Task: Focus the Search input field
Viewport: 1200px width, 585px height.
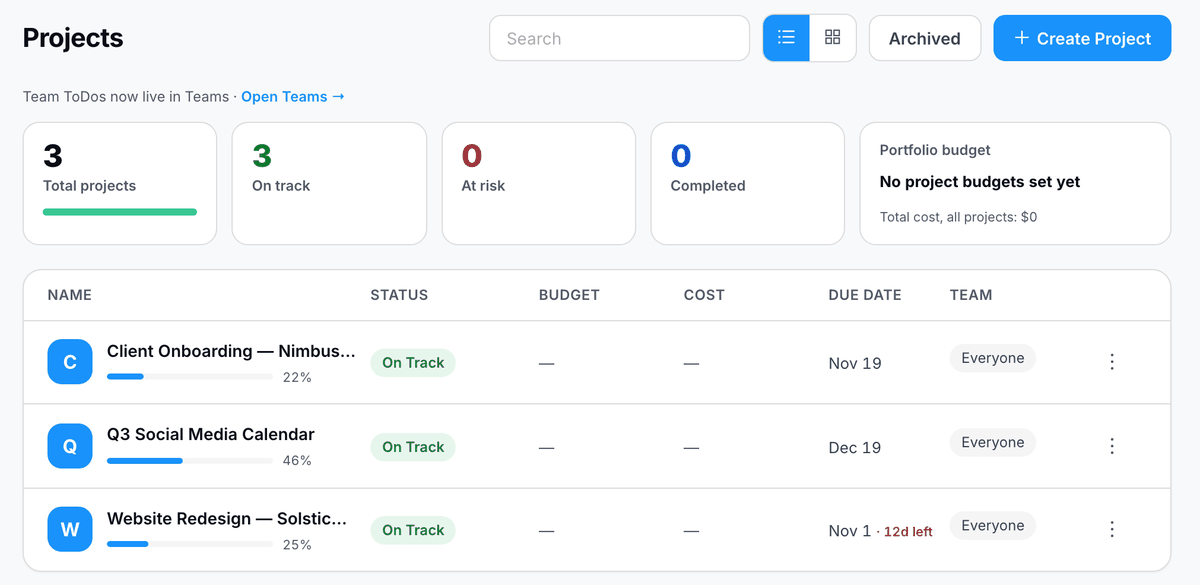Action: pos(619,38)
